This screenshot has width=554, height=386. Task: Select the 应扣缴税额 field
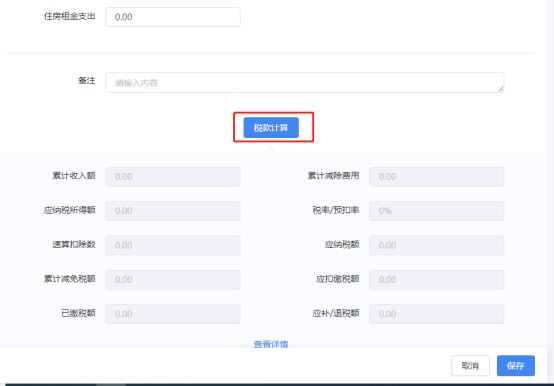[436, 280]
